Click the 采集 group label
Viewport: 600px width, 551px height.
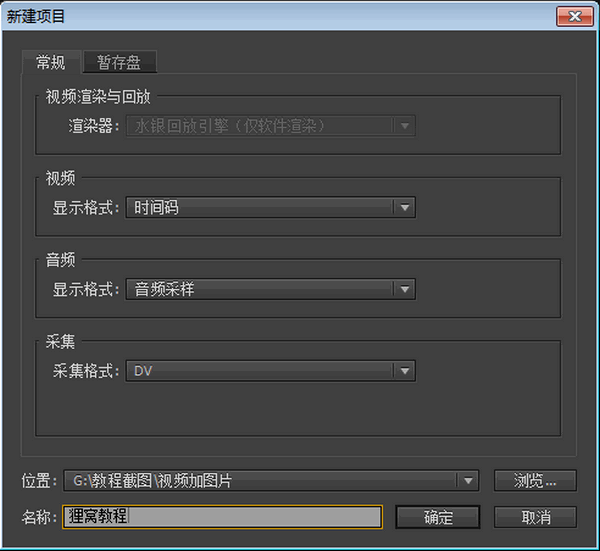pos(60,341)
